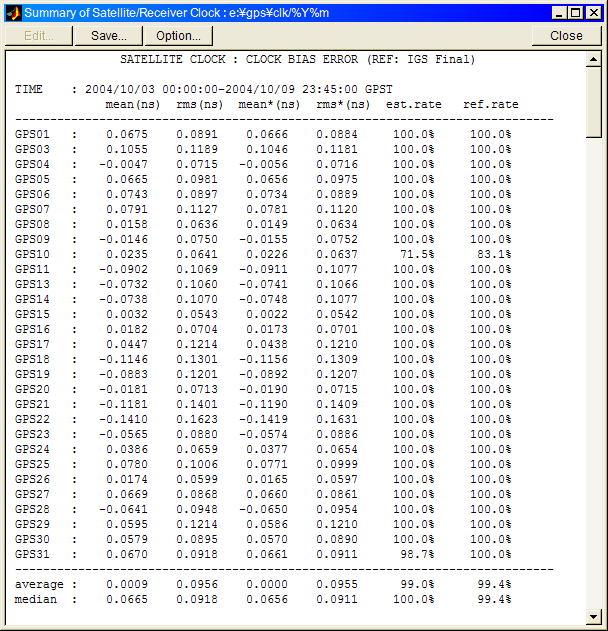The height and width of the screenshot is (631, 608).
Task: Click the GPS10 row label
Action: pyautogui.click(x=32, y=254)
